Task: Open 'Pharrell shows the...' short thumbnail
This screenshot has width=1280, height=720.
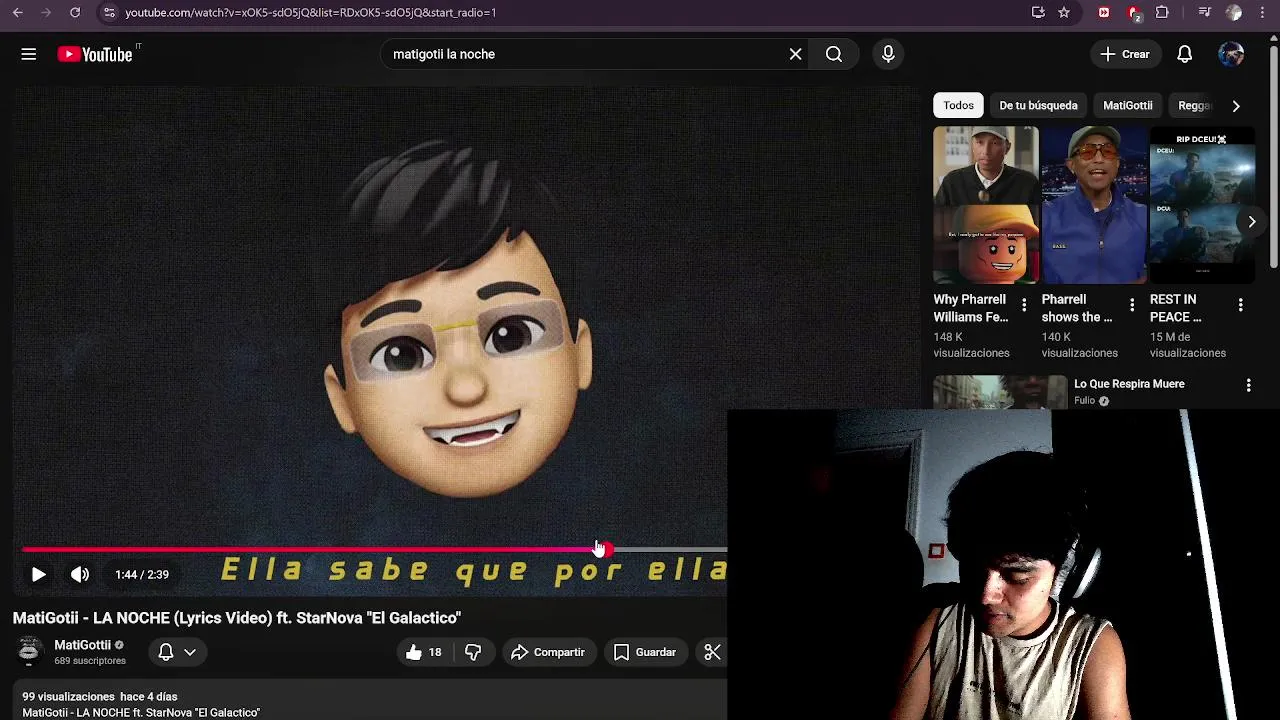Action: click(1094, 205)
